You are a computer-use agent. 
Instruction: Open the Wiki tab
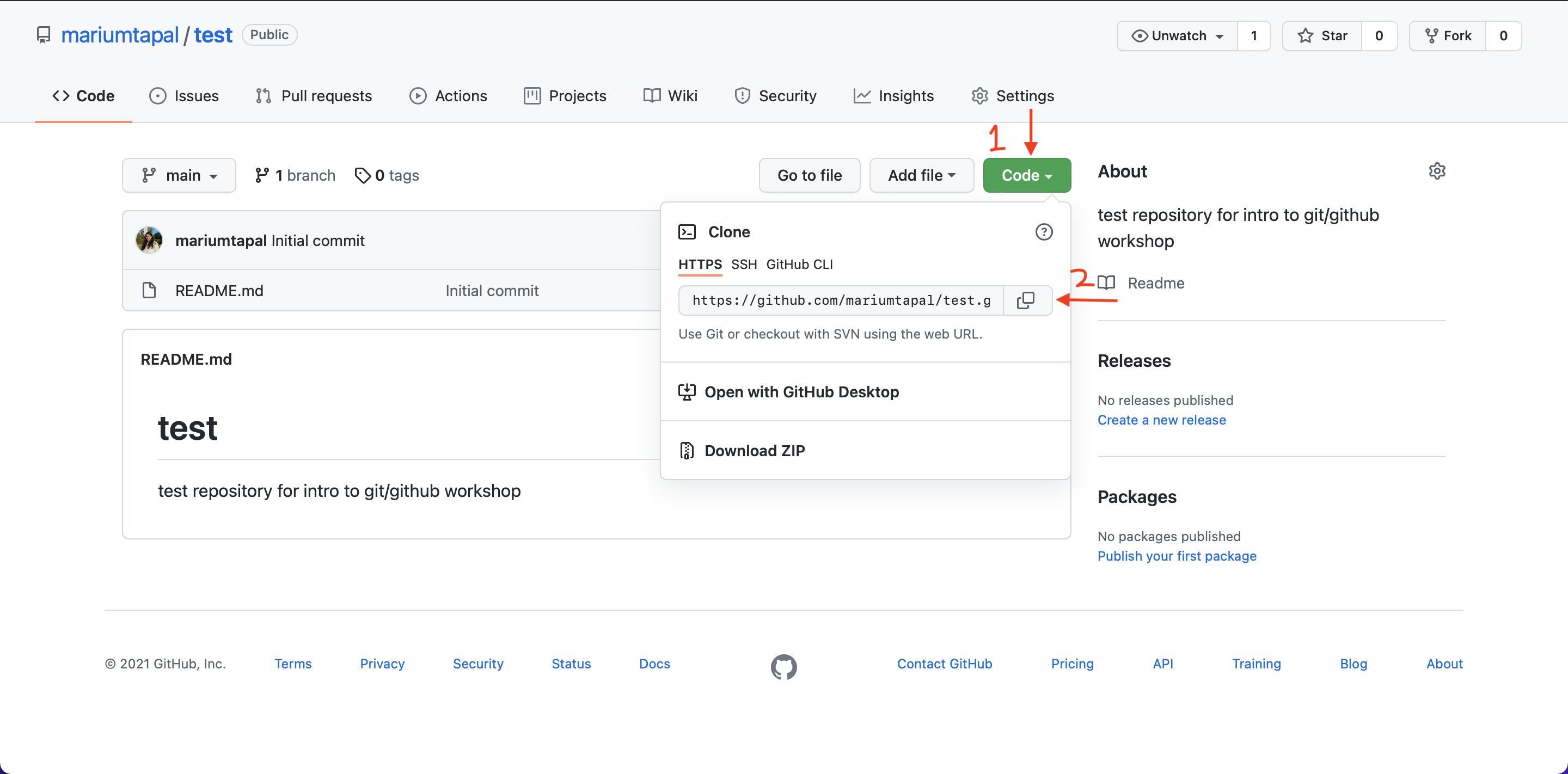670,96
